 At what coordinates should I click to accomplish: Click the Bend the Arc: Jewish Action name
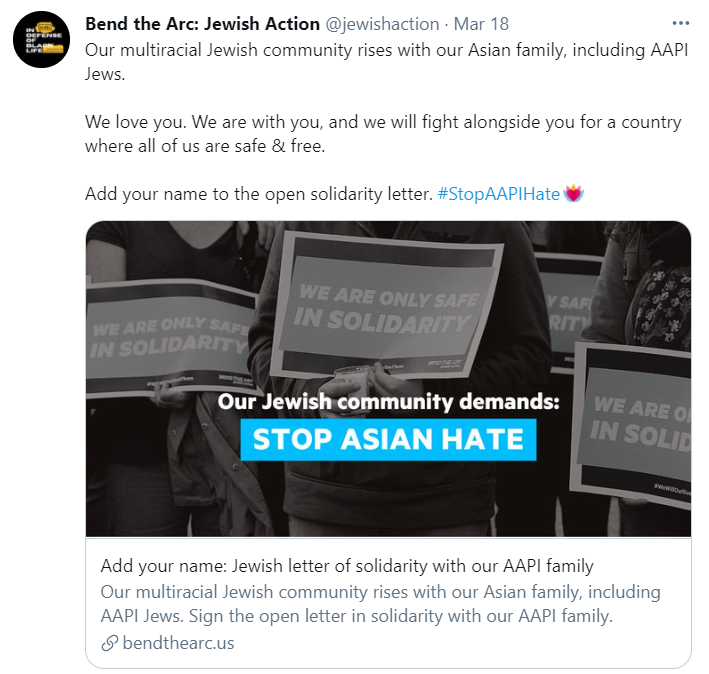[x=202, y=24]
